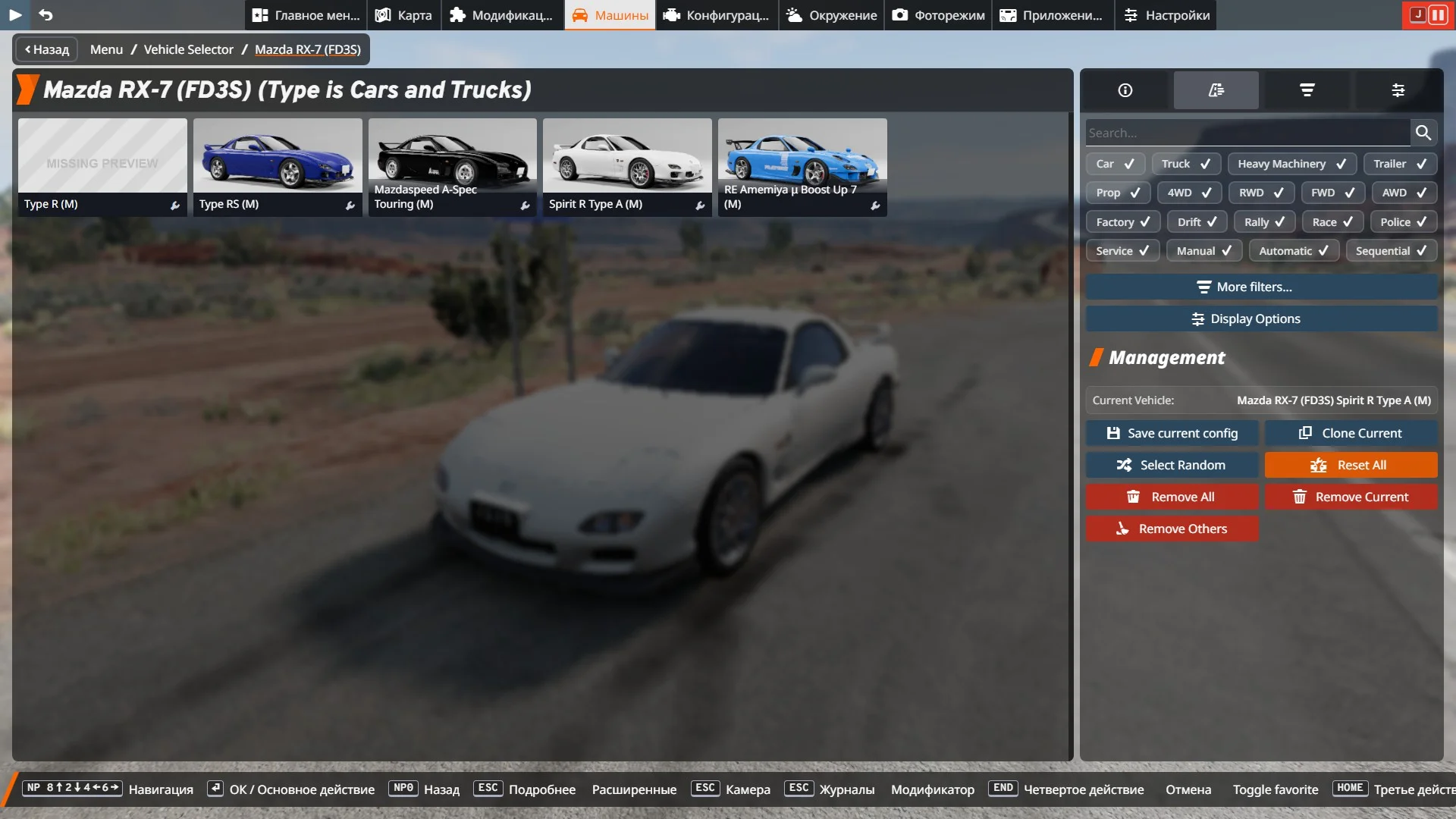The height and width of the screenshot is (819, 1456).
Task: Click wrench icon on RE Amemiya card
Action: [x=876, y=206]
